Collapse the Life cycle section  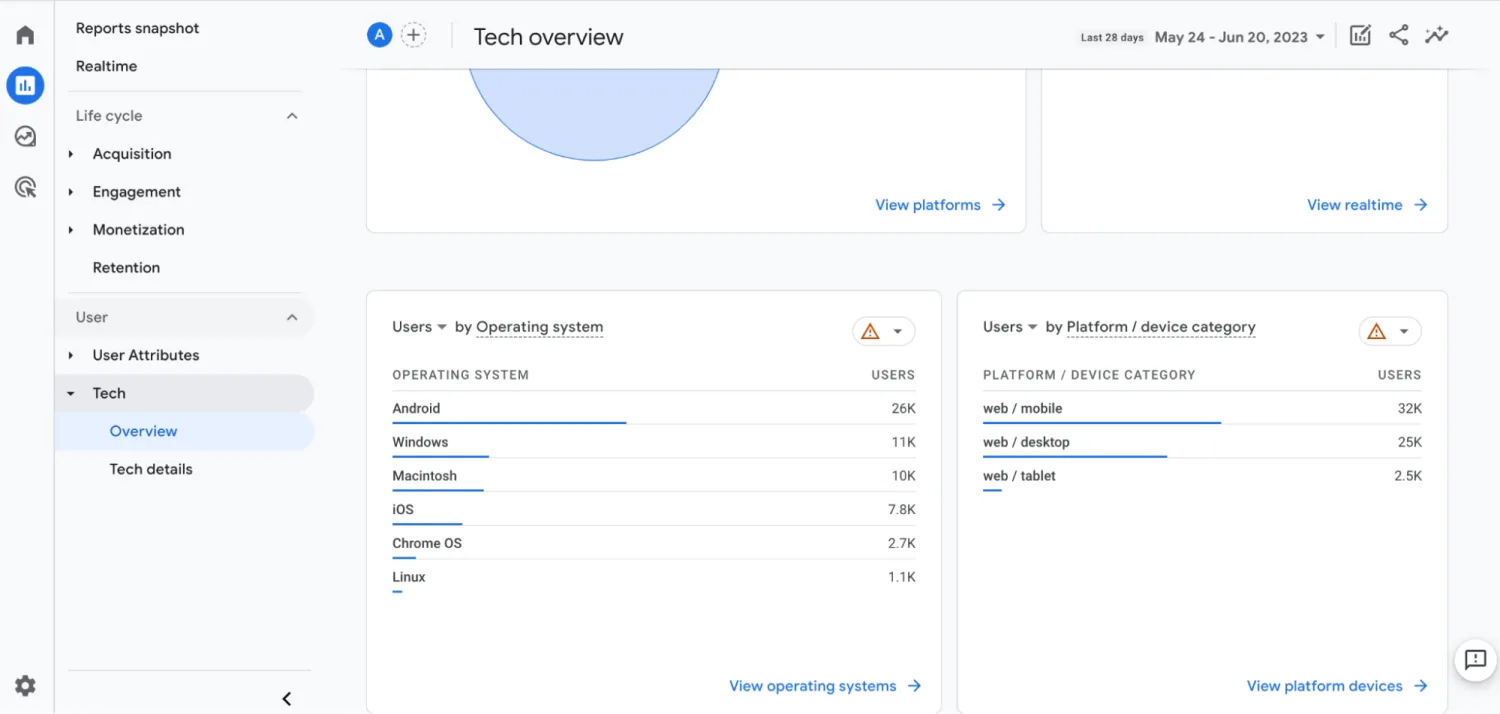(292, 116)
